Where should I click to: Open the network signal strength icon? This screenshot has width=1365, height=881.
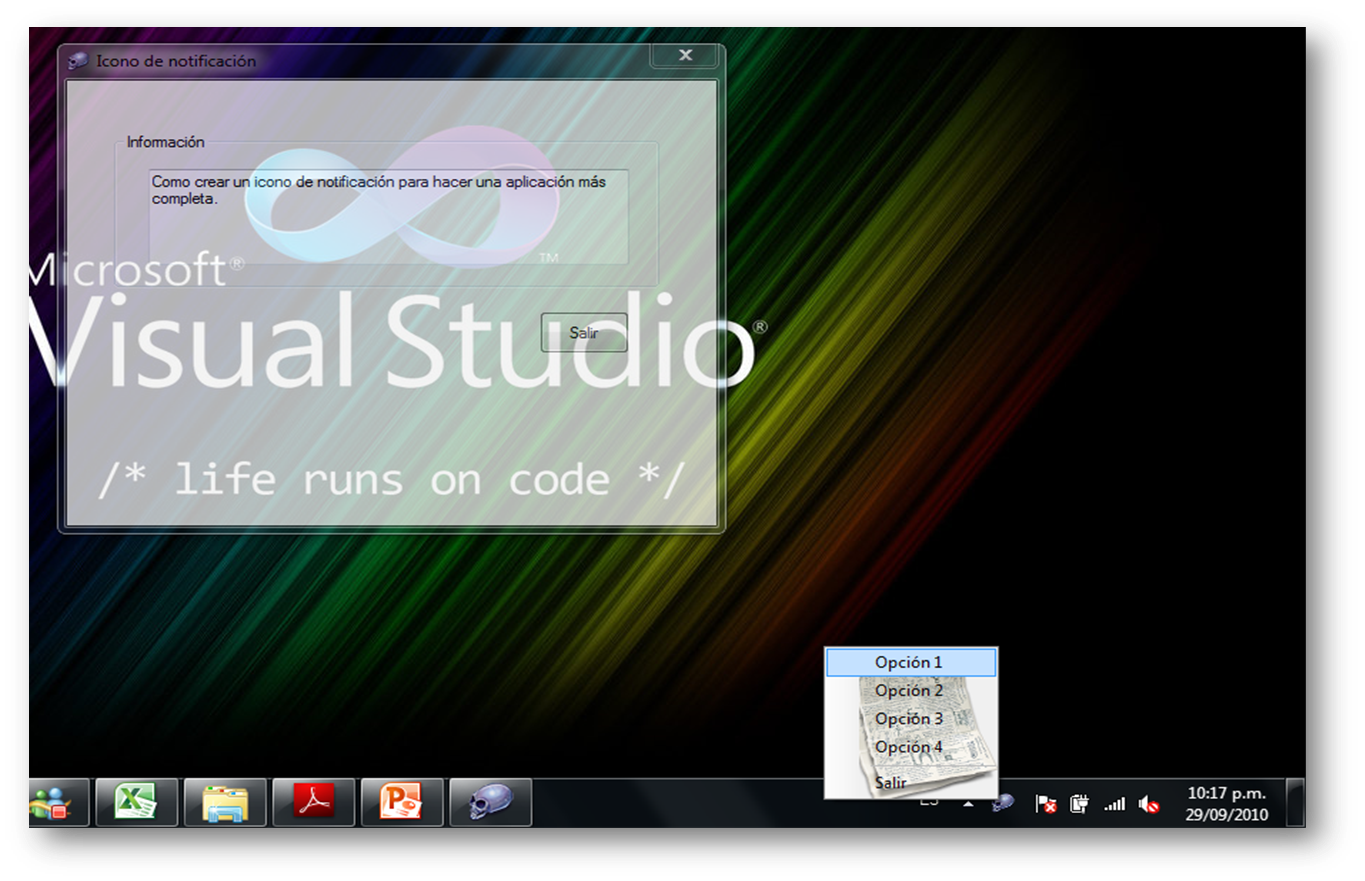tap(1113, 802)
